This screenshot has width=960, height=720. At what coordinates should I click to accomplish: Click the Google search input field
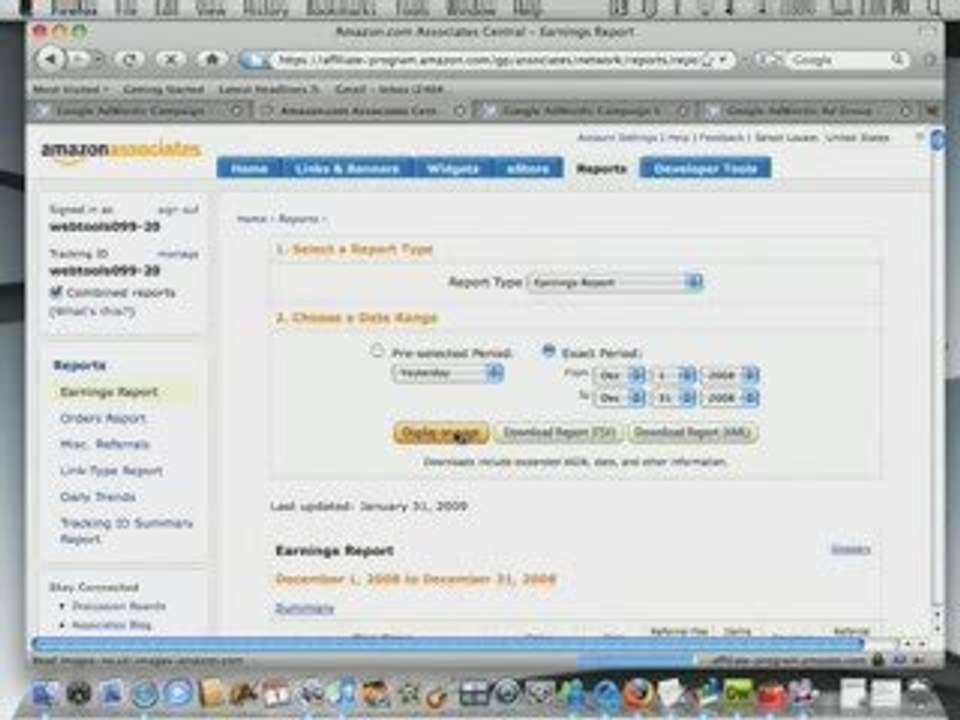point(839,59)
